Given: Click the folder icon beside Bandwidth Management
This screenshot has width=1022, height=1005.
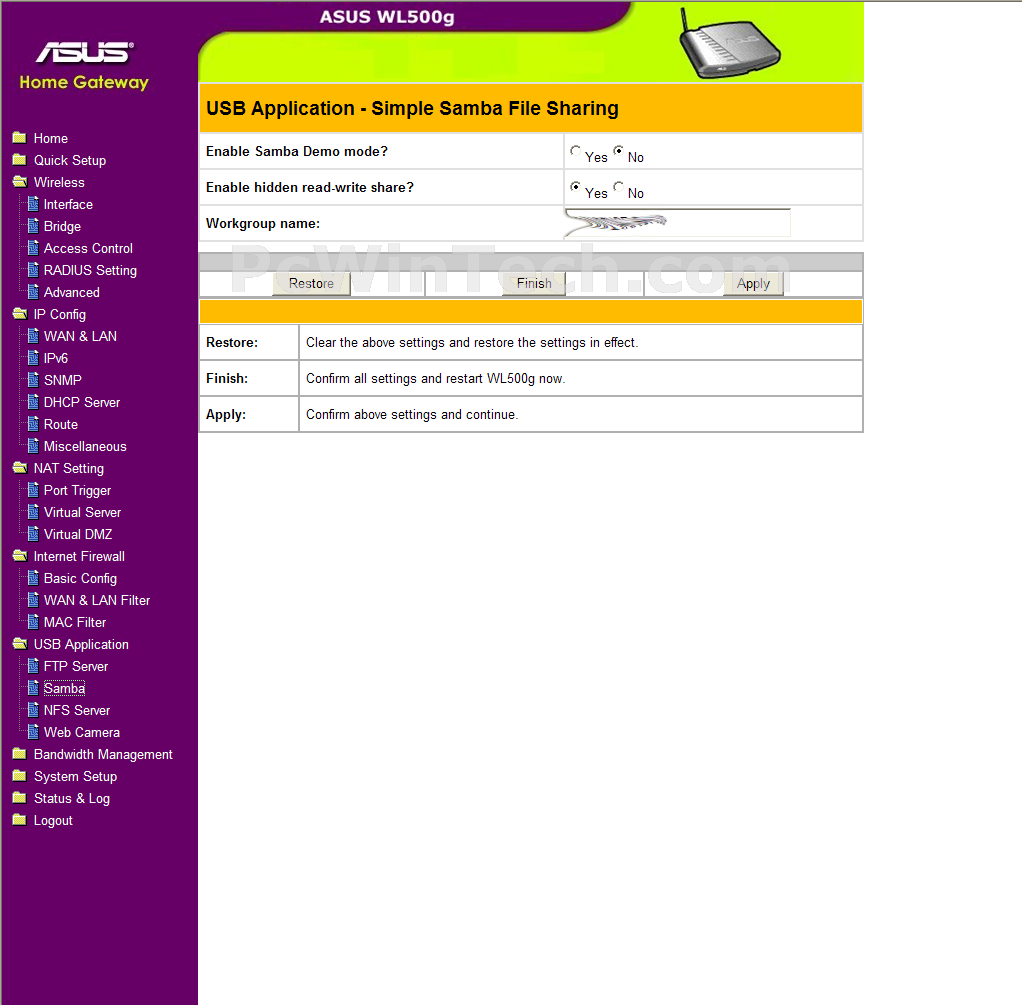Looking at the screenshot, I should (20, 754).
